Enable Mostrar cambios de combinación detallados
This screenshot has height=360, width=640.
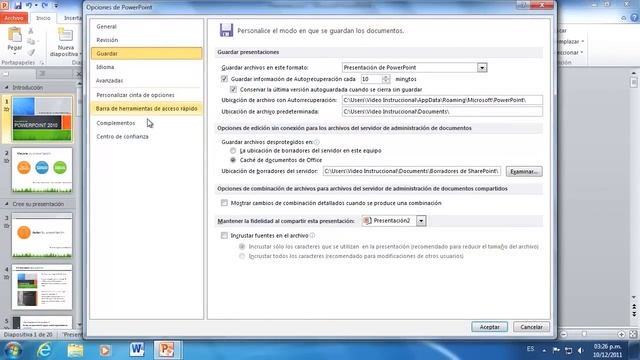click(224, 202)
